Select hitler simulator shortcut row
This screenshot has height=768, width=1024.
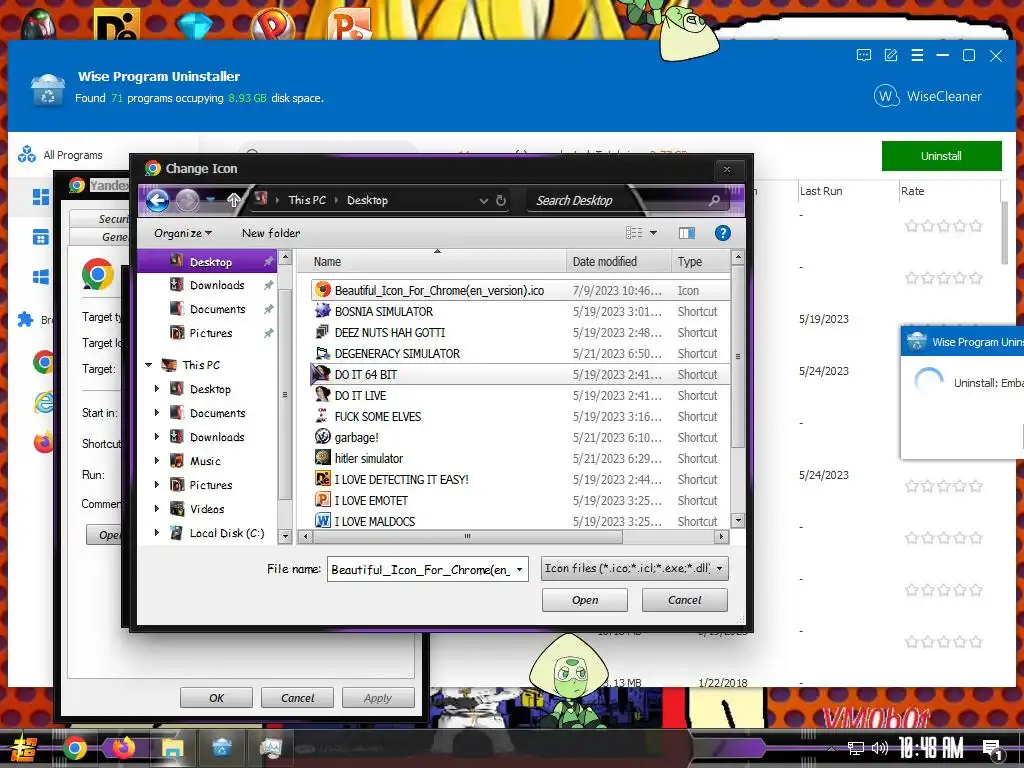click(x=520, y=458)
